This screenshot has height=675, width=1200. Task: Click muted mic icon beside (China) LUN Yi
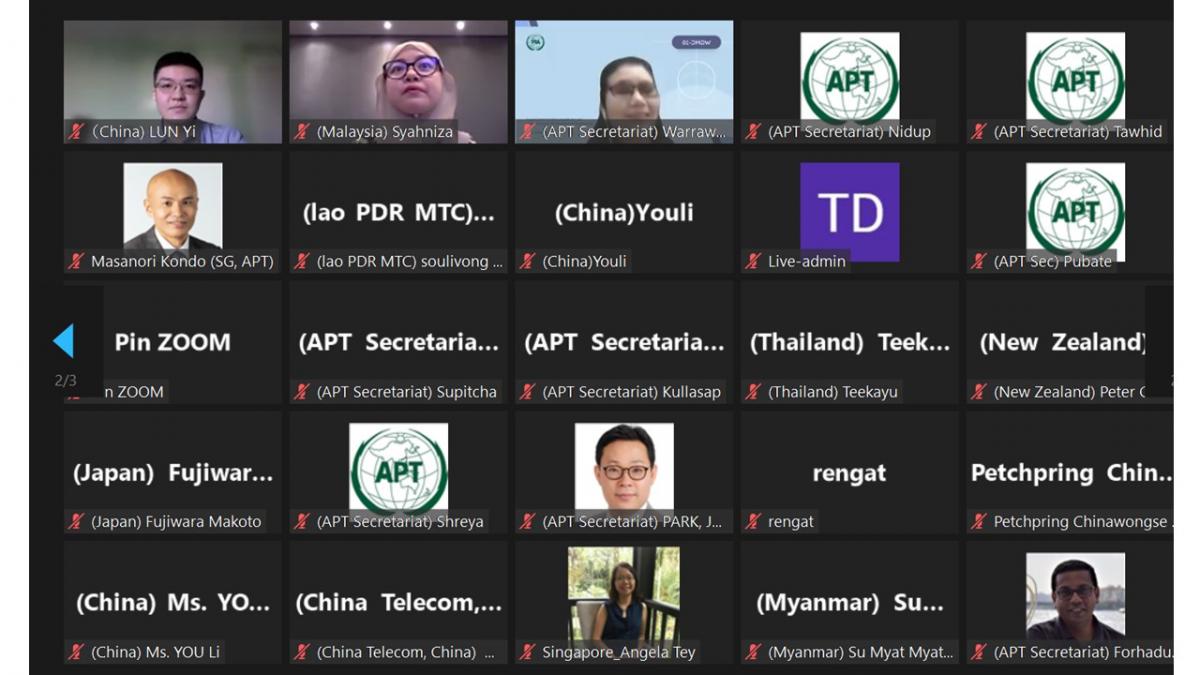(76, 131)
